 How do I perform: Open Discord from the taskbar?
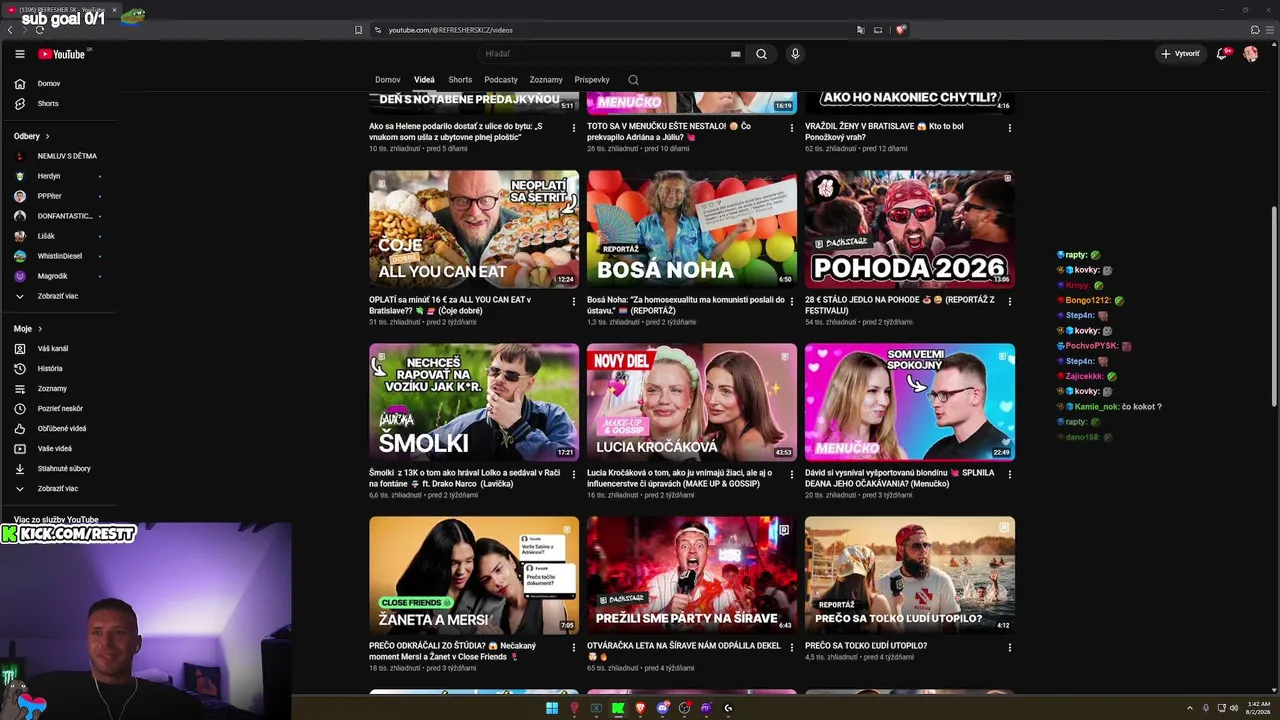pyautogui.click(x=662, y=708)
